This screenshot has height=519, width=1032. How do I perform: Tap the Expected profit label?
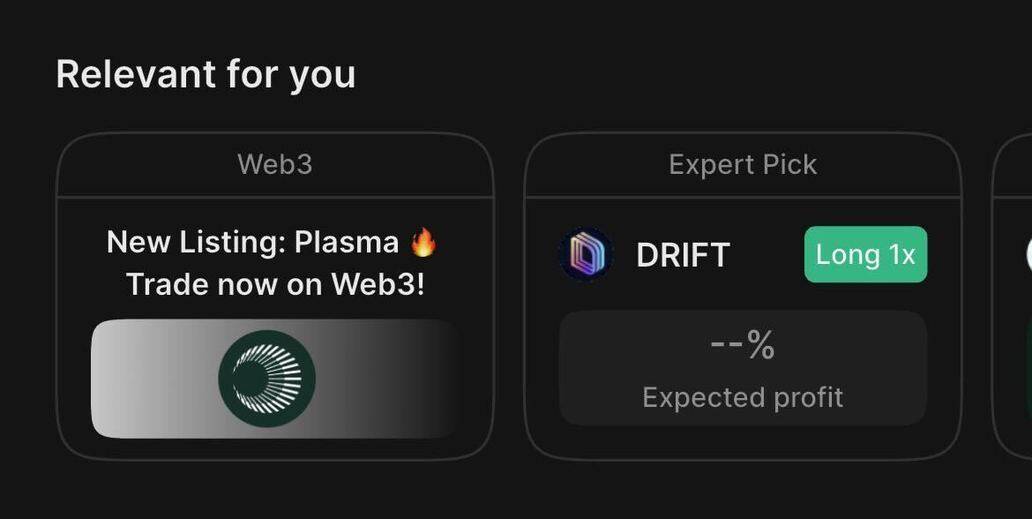pyautogui.click(x=742, y=398)
